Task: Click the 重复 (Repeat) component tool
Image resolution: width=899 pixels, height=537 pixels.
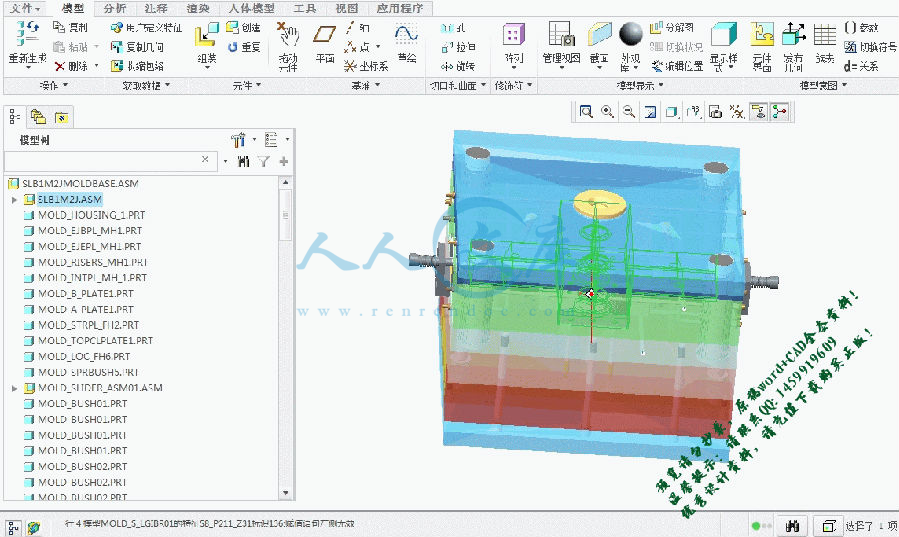Action: 243,46
